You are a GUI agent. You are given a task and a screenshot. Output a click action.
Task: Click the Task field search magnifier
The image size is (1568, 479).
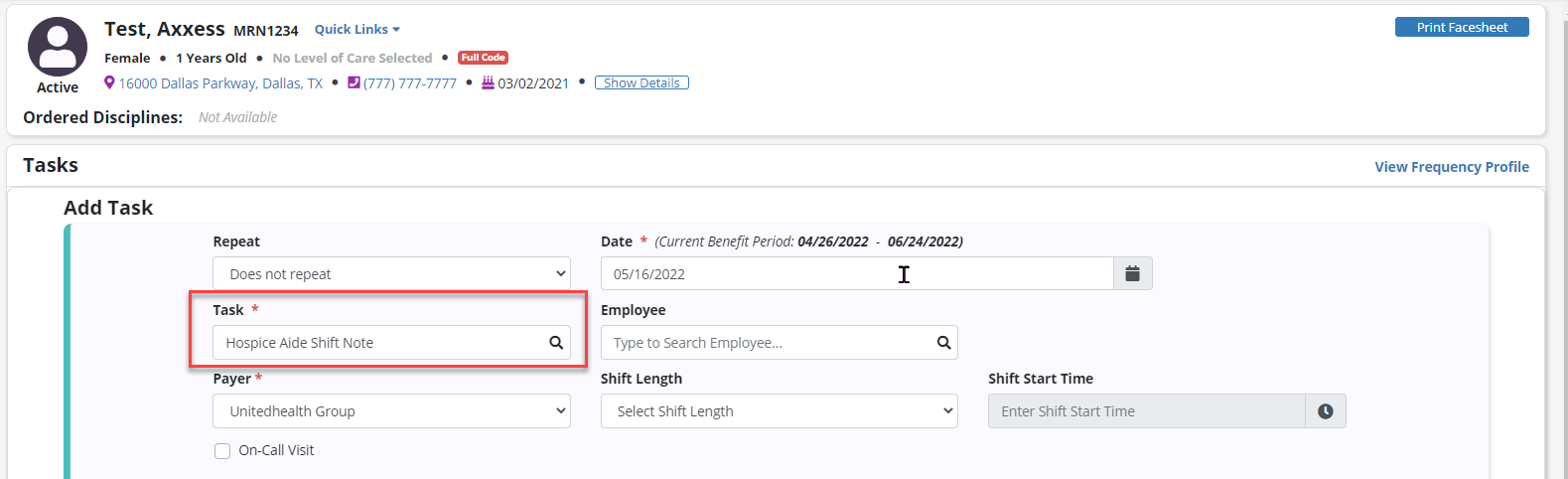[x=556, y=343]
